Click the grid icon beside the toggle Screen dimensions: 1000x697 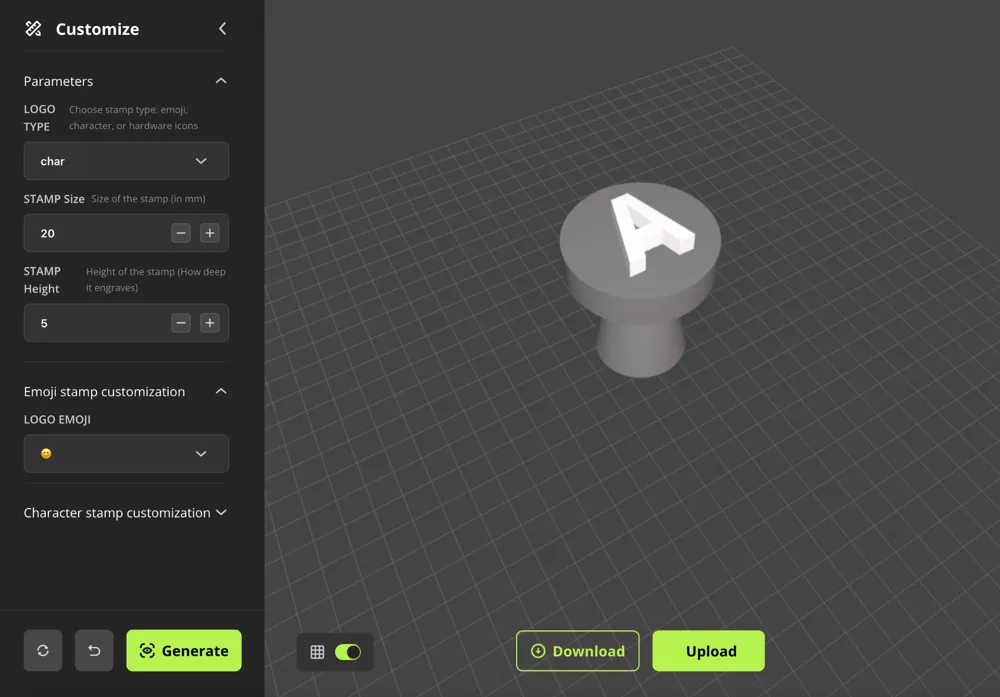317,652
